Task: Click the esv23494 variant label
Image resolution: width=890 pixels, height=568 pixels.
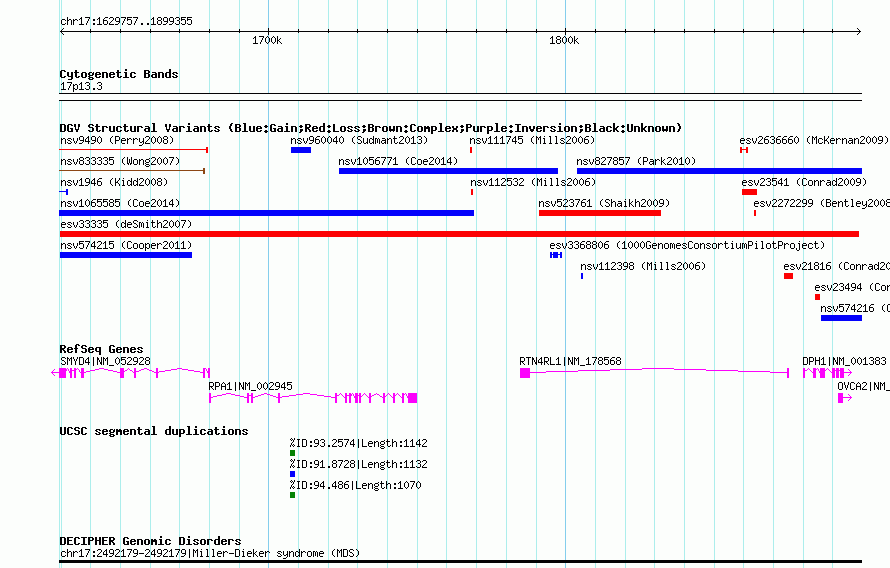Action: [x=851, y=287]
